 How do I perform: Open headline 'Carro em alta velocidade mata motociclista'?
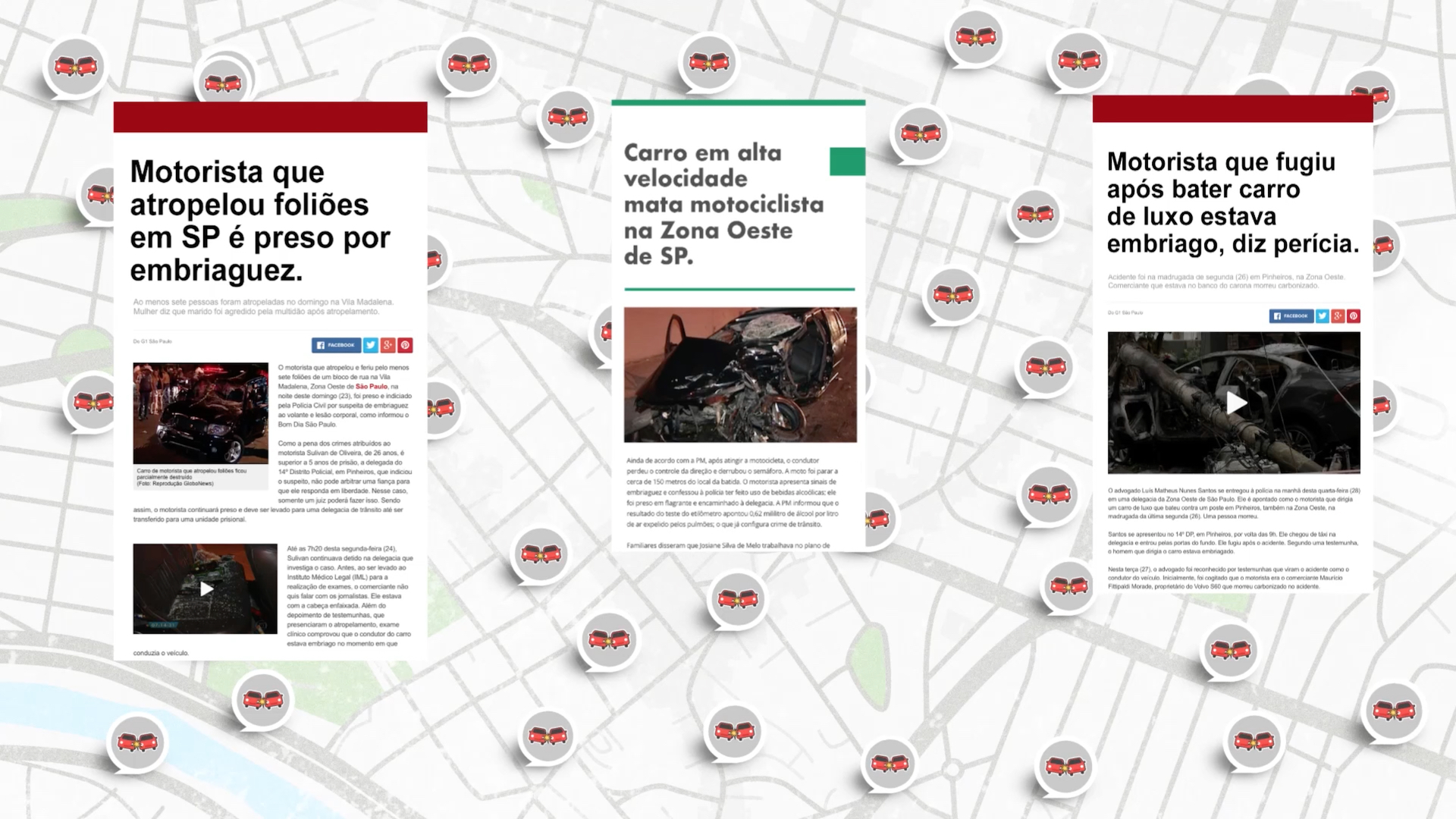click(723, 204)
